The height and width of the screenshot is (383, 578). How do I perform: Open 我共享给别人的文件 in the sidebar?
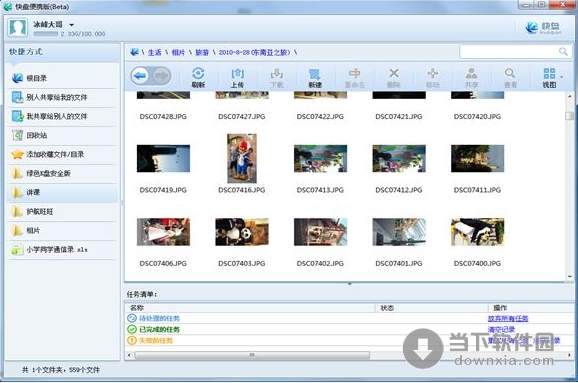(x=63, y=116)
